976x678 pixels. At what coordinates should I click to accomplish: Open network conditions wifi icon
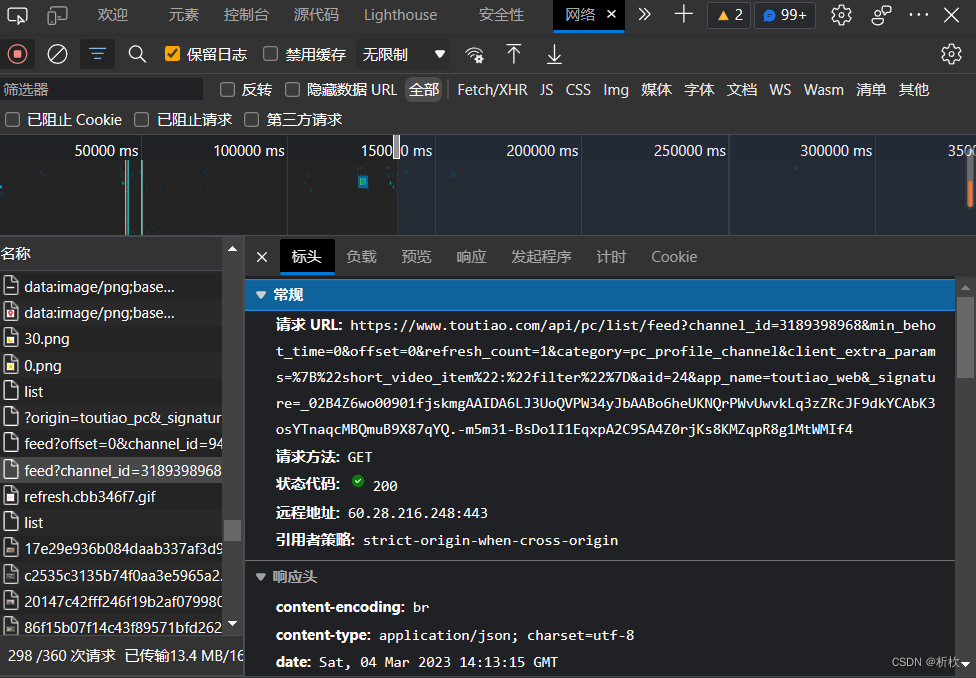pos(474,55)
